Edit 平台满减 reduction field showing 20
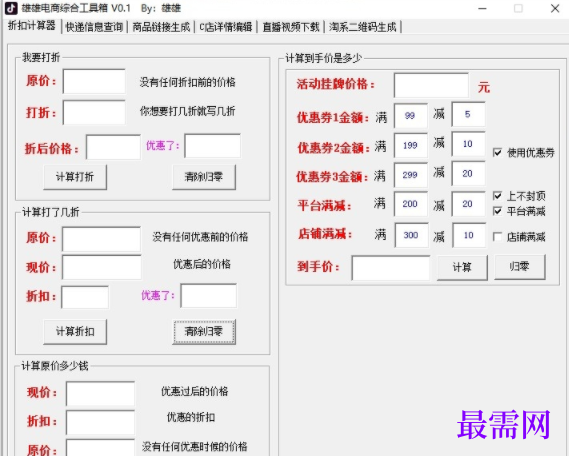The width and height of the screenshot is (569, 456). tap(468, 204)
